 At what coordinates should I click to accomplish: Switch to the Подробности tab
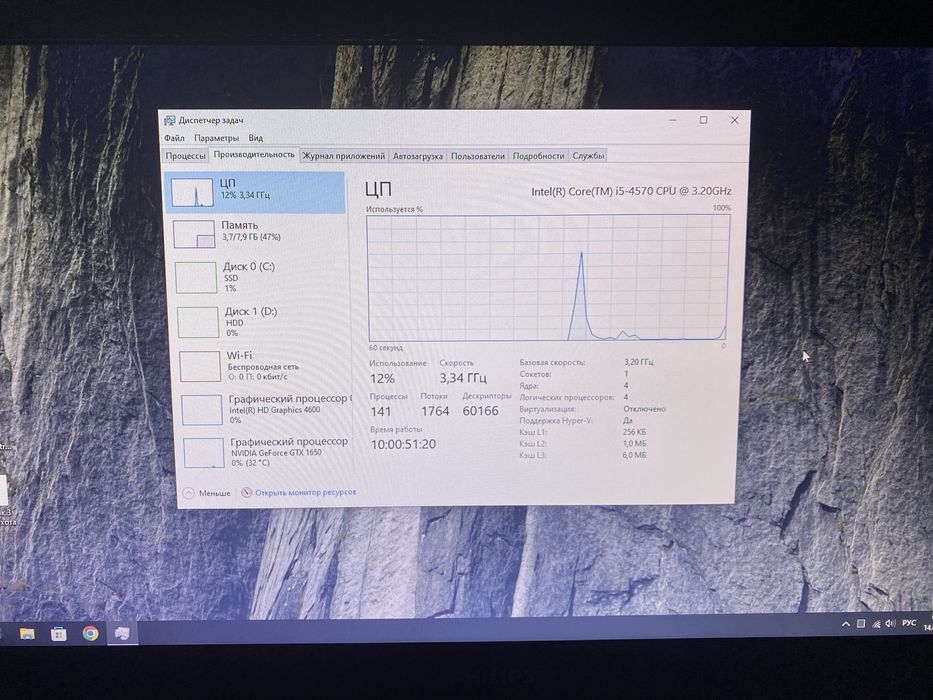[538, 156]
